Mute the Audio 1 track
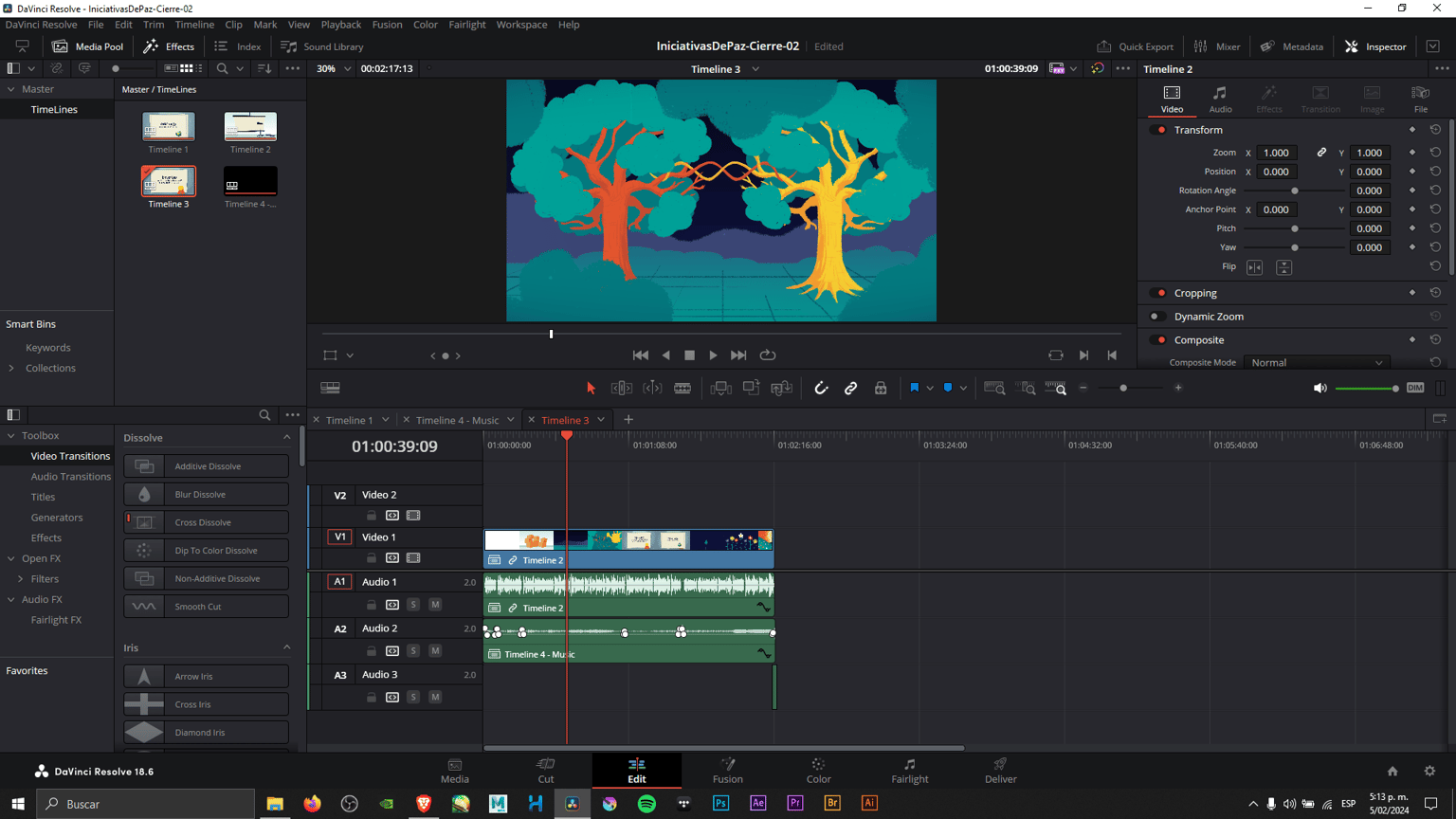Image resolution: width=1456 pixels, height=819 pixels. [435, 605]
